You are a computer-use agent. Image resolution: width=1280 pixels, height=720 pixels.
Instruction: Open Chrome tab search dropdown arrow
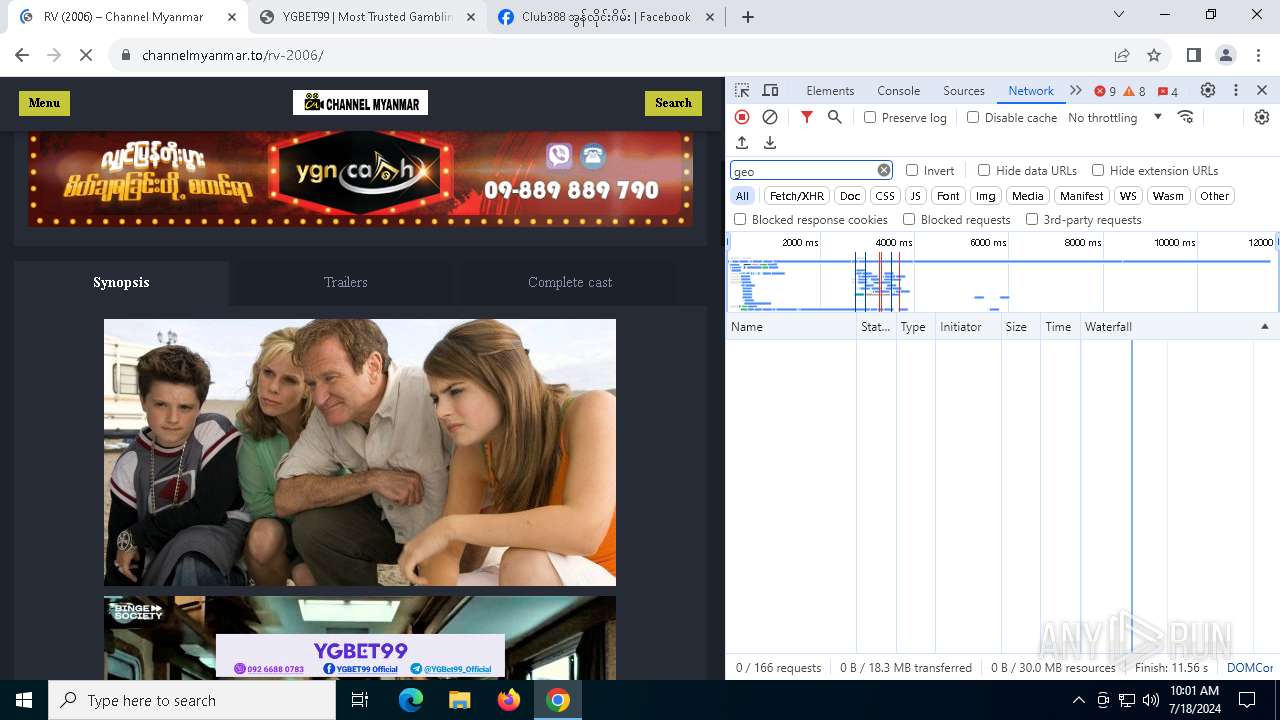pos(1119,15)
